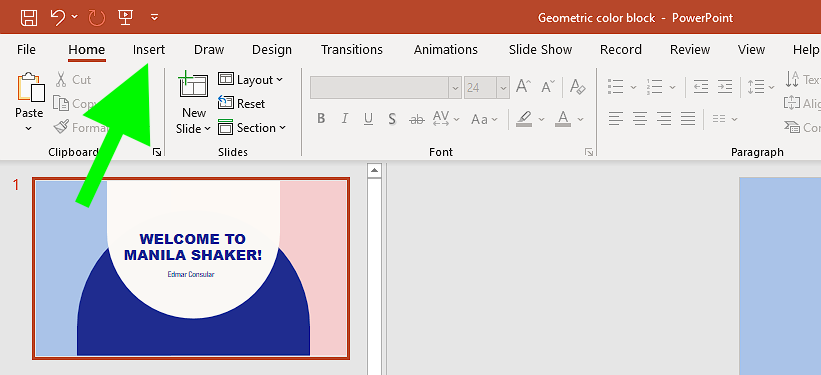Image resolution: width=821 pixels, height=375 pixels.
Task: Switch to the Design tab
Action: click(x=272, y=50)
